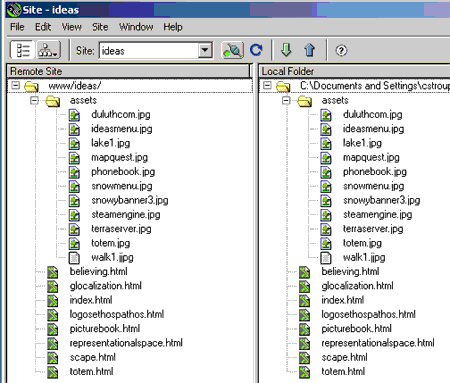Select the remote assets folder icon
Image resolution: width=450 pixels, height=383 pixels.
[x=53, y=101]
